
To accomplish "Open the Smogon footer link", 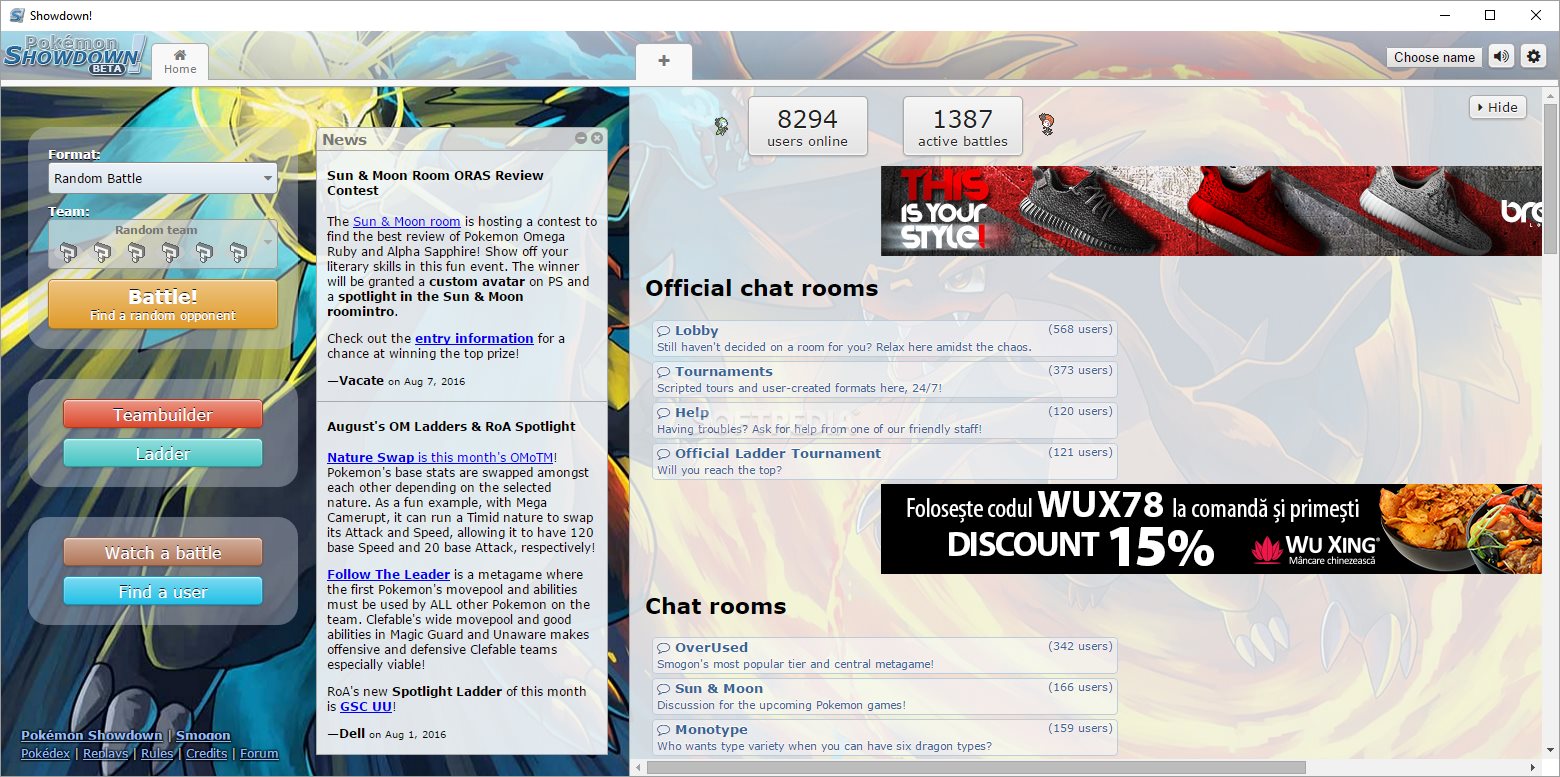I will tap(203, 735).
